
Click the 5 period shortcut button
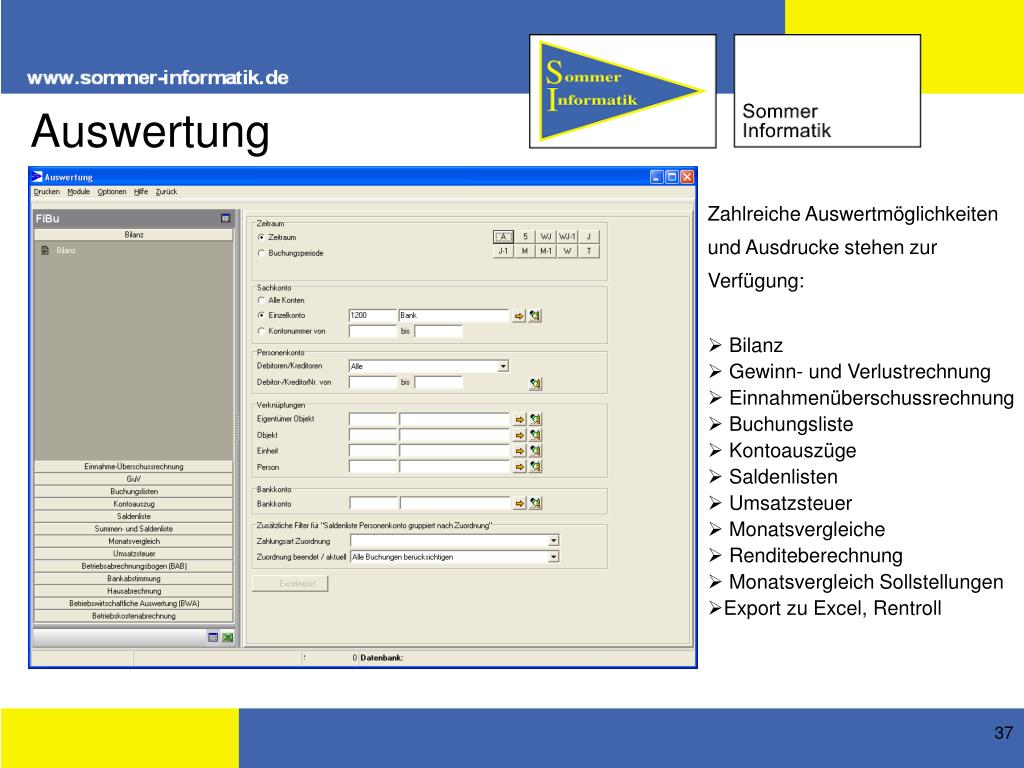pos(524,237)
